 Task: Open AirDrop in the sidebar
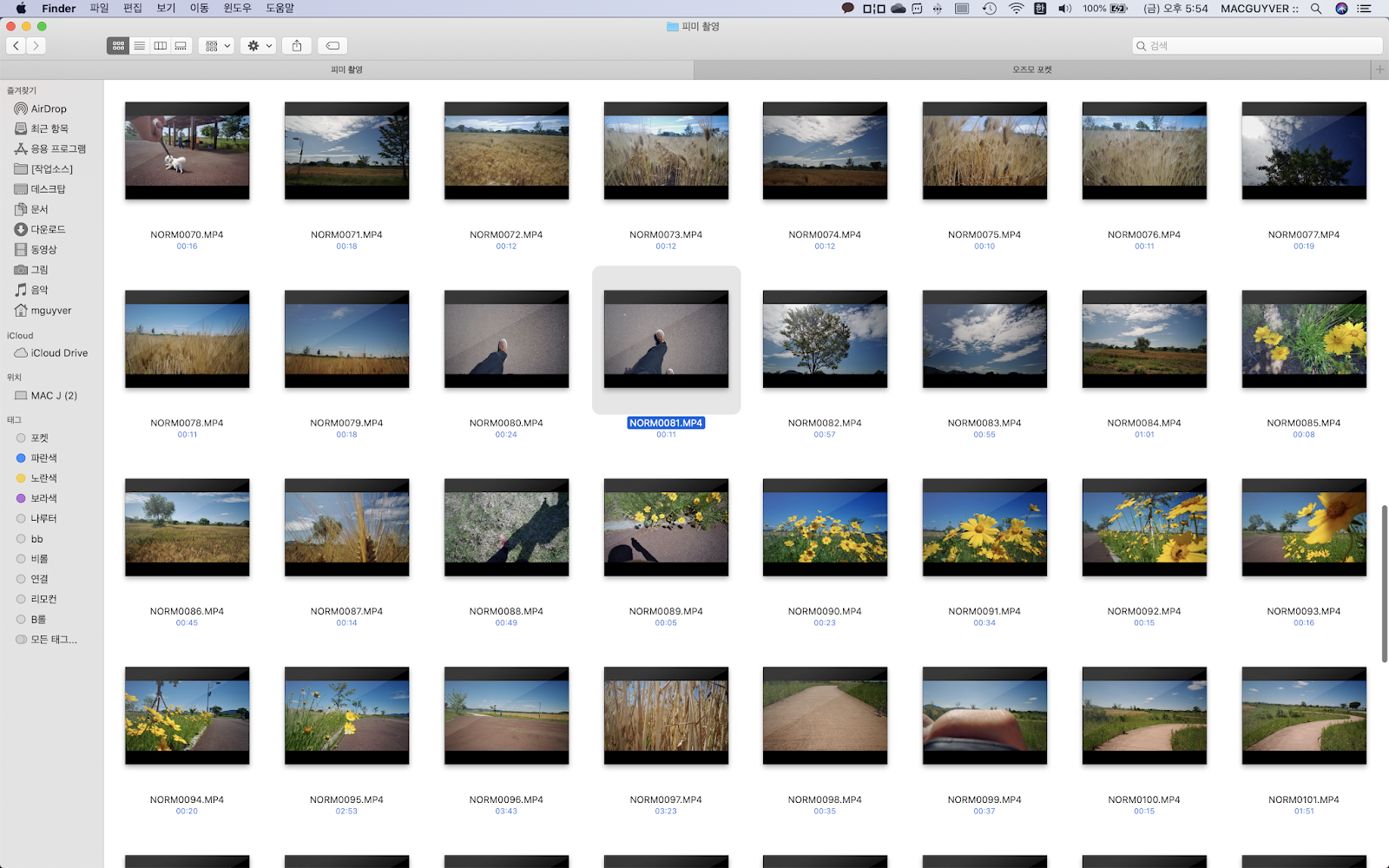pos(49,108)
